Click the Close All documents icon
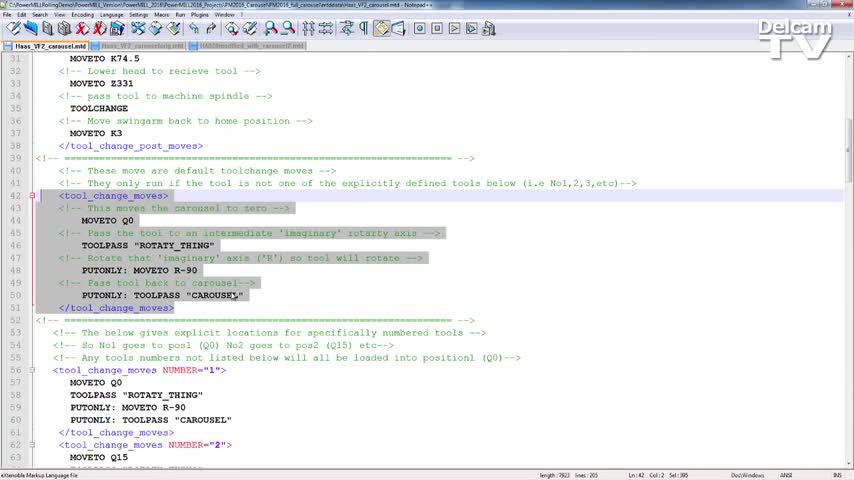854x480 pixels. 99,28
